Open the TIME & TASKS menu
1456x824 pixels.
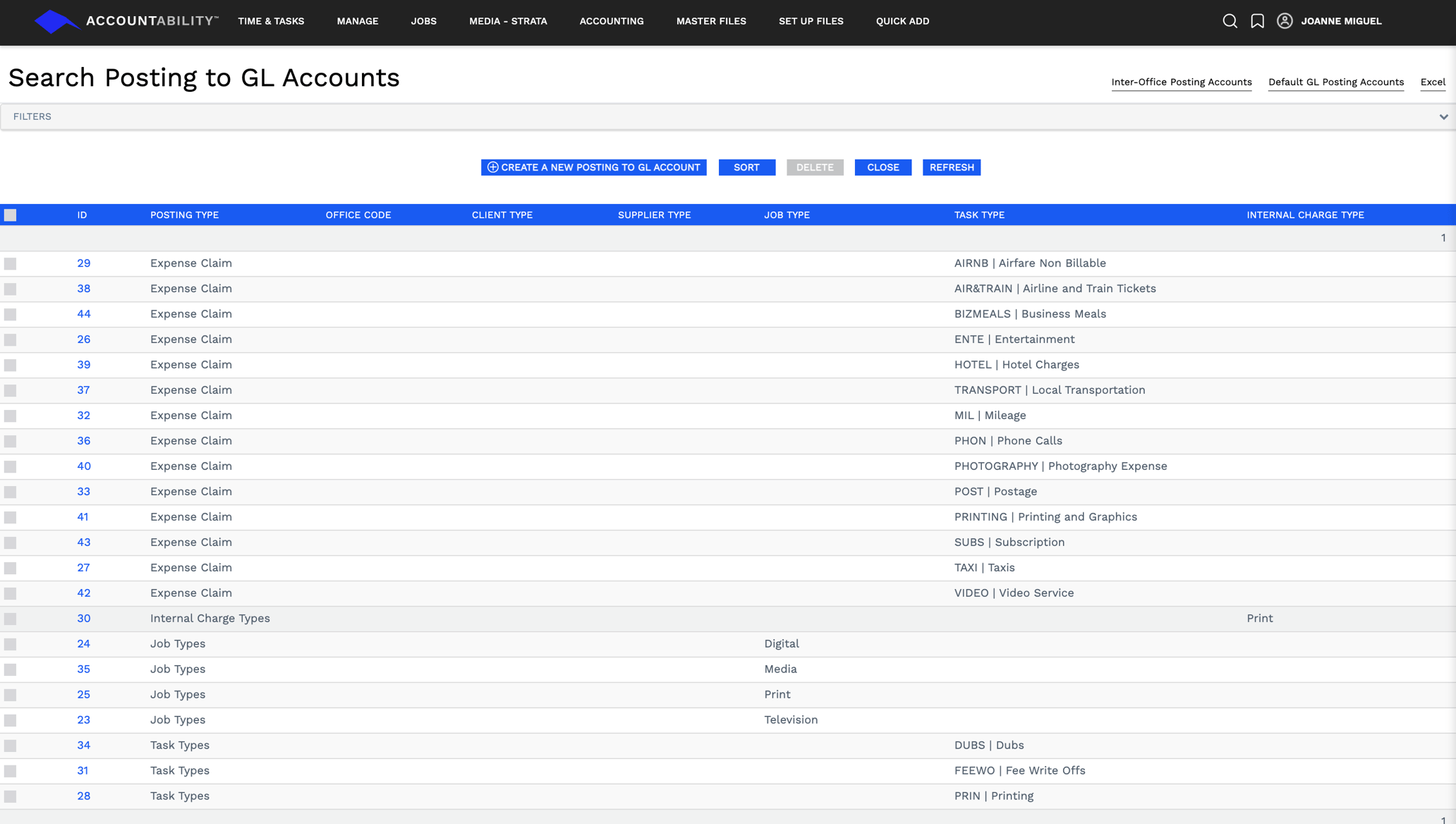click(271, 21)
